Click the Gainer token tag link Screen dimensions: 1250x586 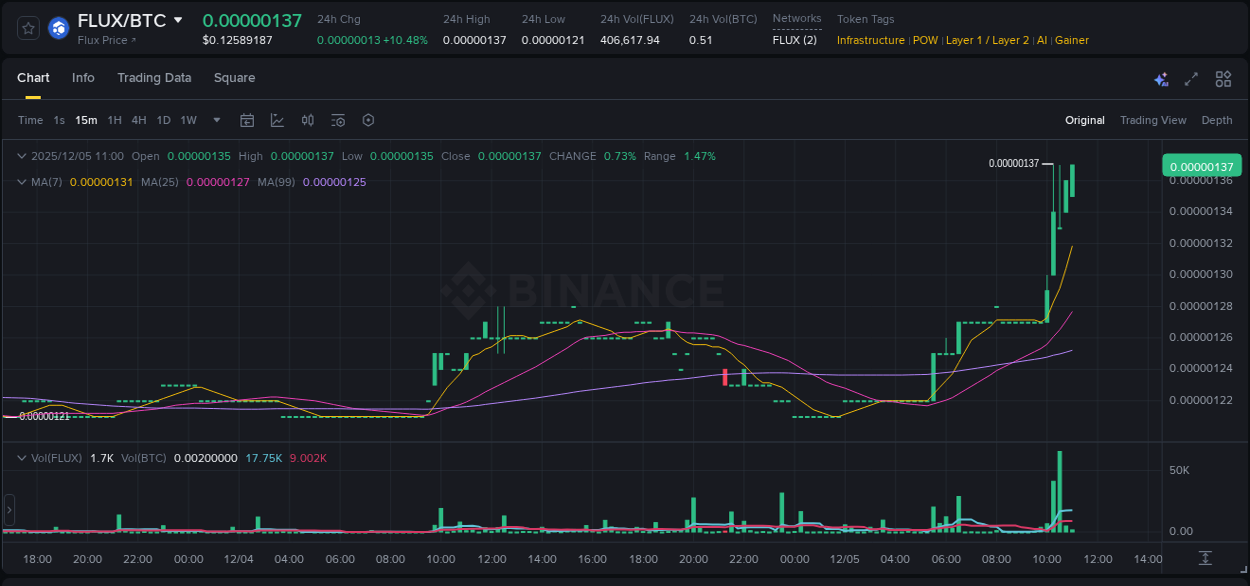[1071, 40]
